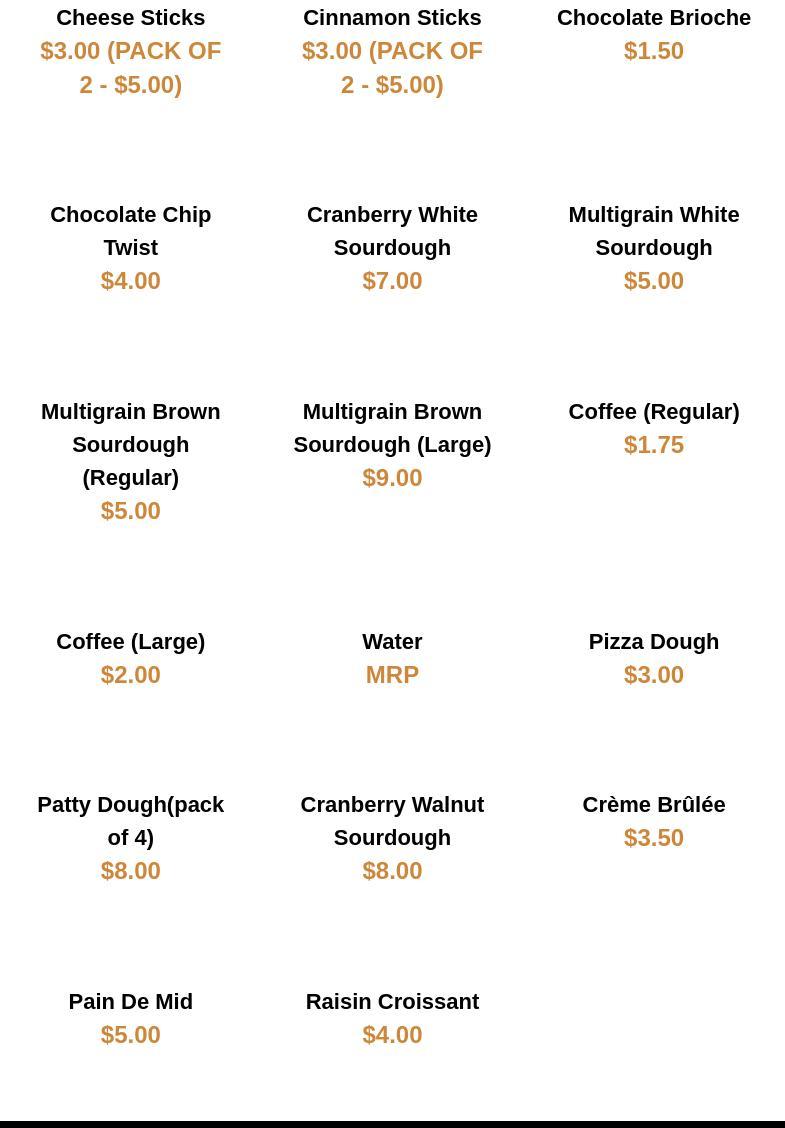This screenshot has height=1128, width=785.
Task: Choose the Coffee (Large) item
Action: click(130, 642)
